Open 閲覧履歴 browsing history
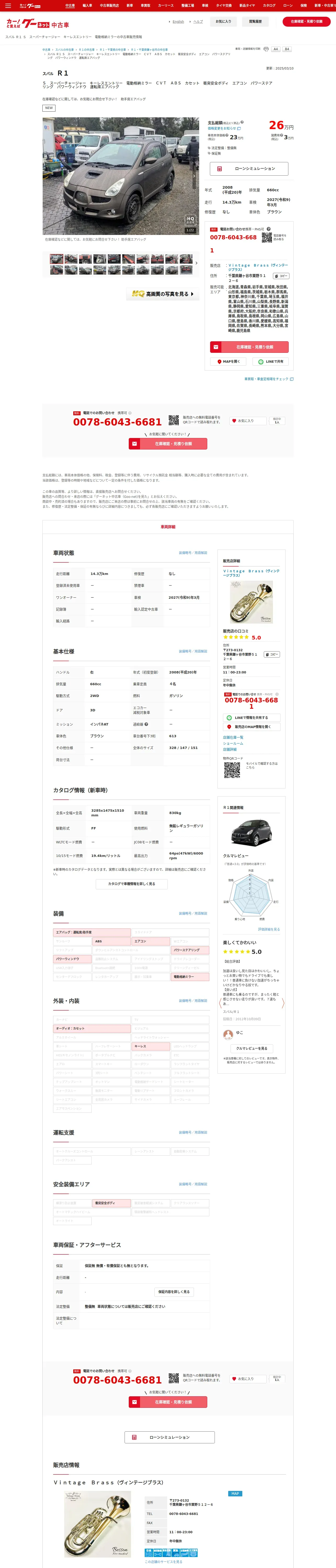 pyautogui.click(x=255, y=21)
